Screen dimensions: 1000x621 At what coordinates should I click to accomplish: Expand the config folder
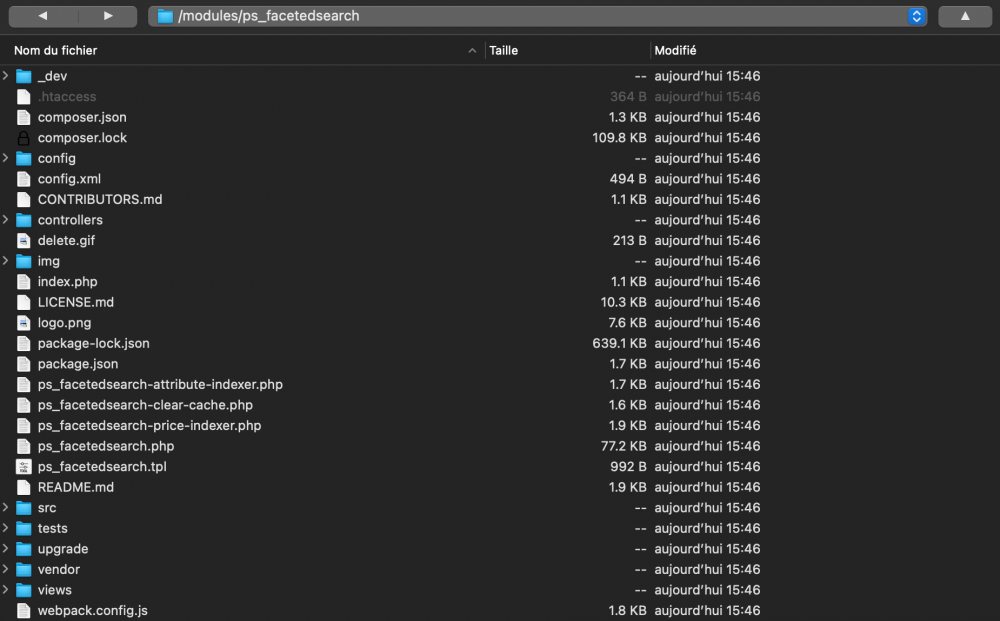tap(6, 158)
